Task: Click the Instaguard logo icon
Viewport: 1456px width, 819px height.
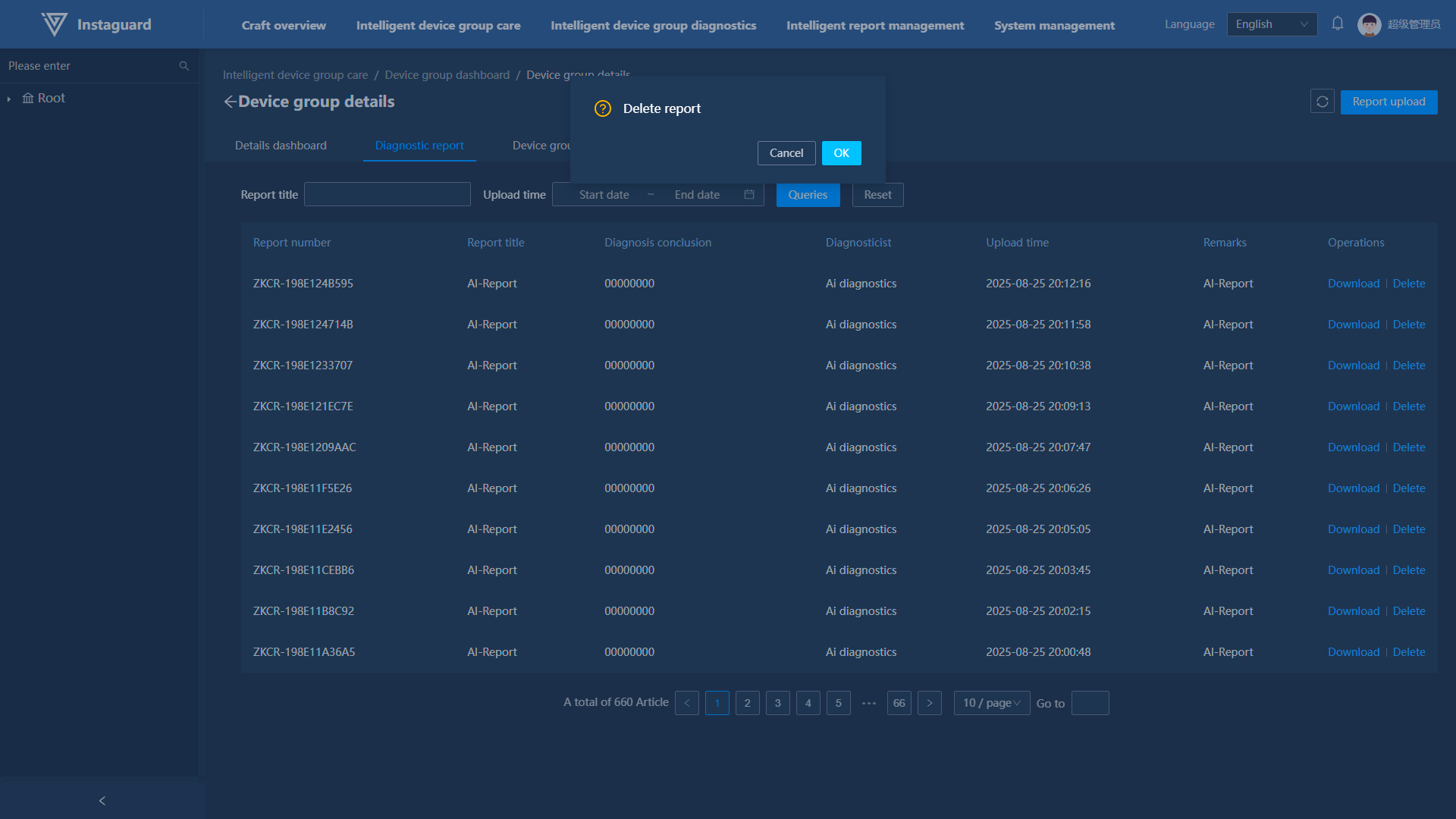Action: click(x=54, y=24)
